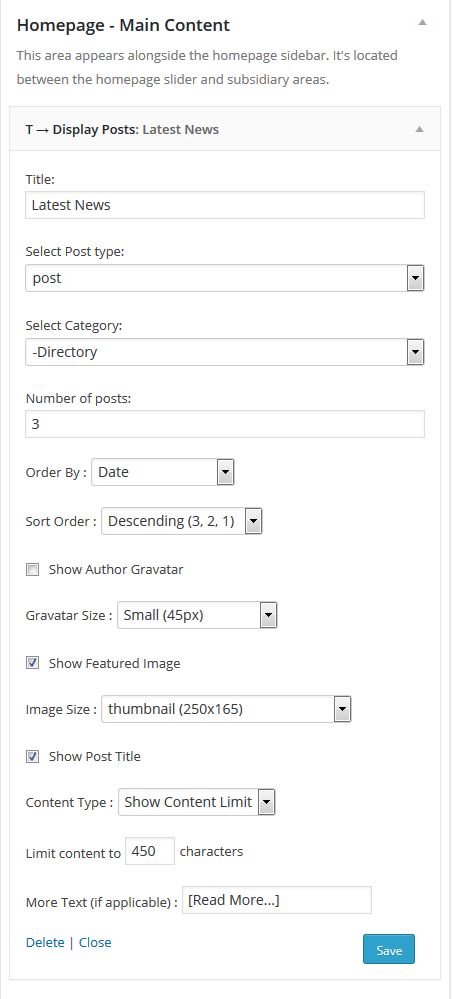Image resolution: width=452 pixels, height=999 pixels.
Task: Uncheck Show Featured Image
Action: (33, 663)
